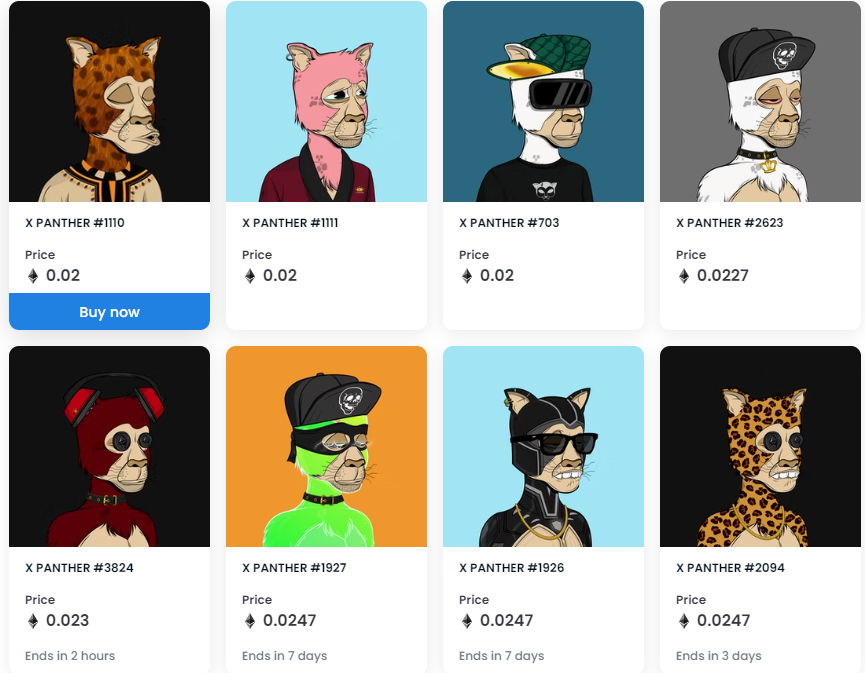
Task: Click the Ethereum icon beside price 0.023
Action: (33, 621)
